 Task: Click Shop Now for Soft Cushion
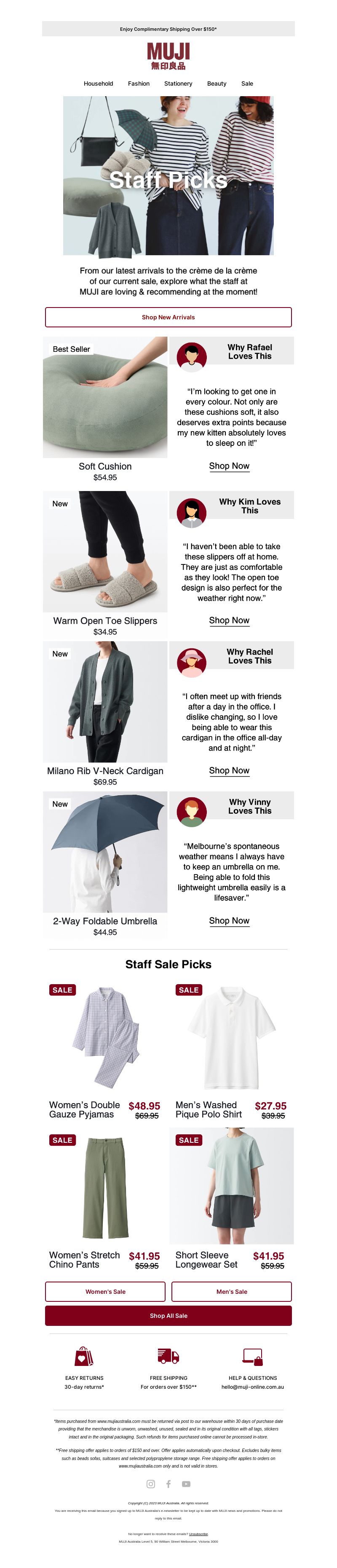[229, 466]
